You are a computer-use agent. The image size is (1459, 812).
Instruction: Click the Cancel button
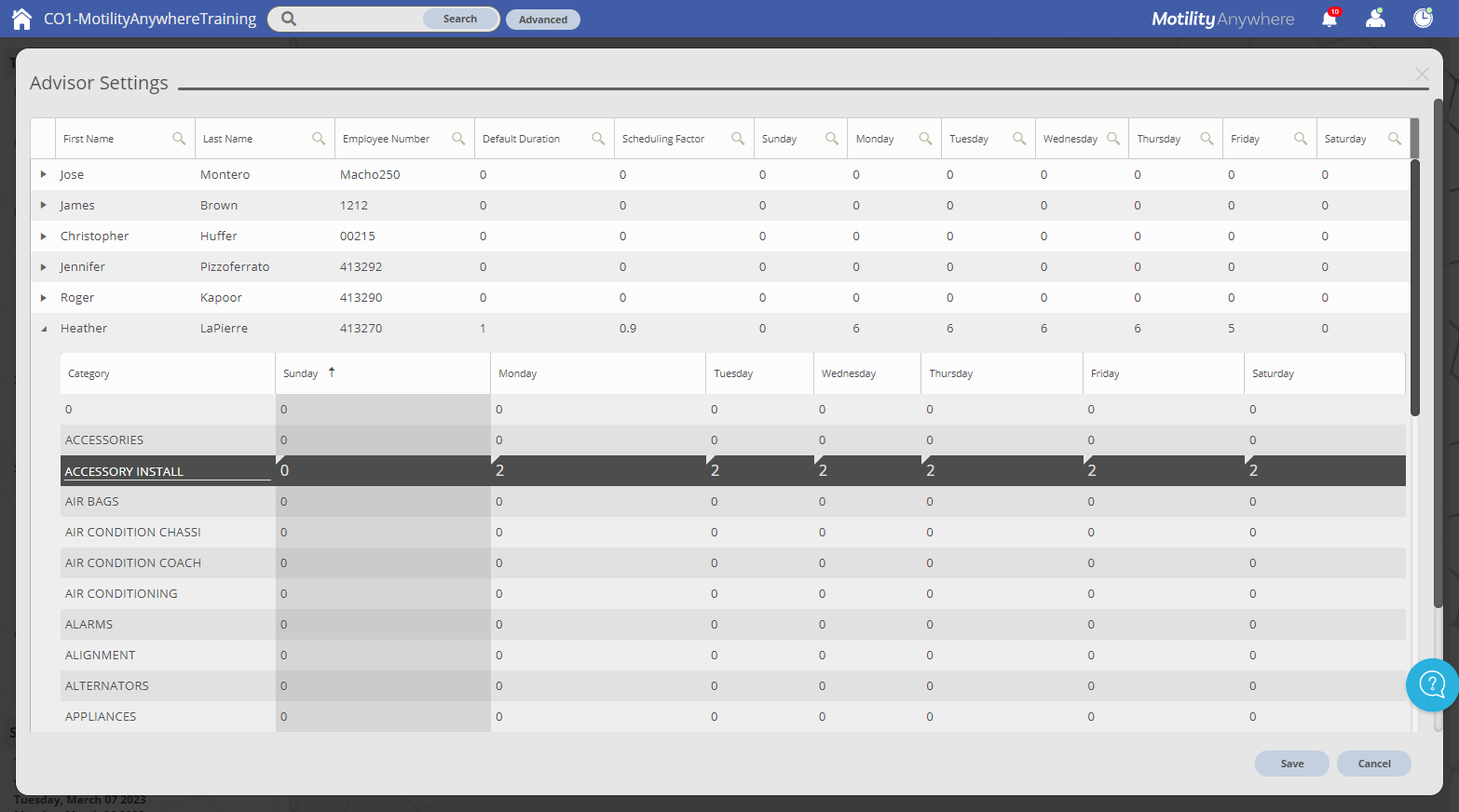pos(1374,764)
